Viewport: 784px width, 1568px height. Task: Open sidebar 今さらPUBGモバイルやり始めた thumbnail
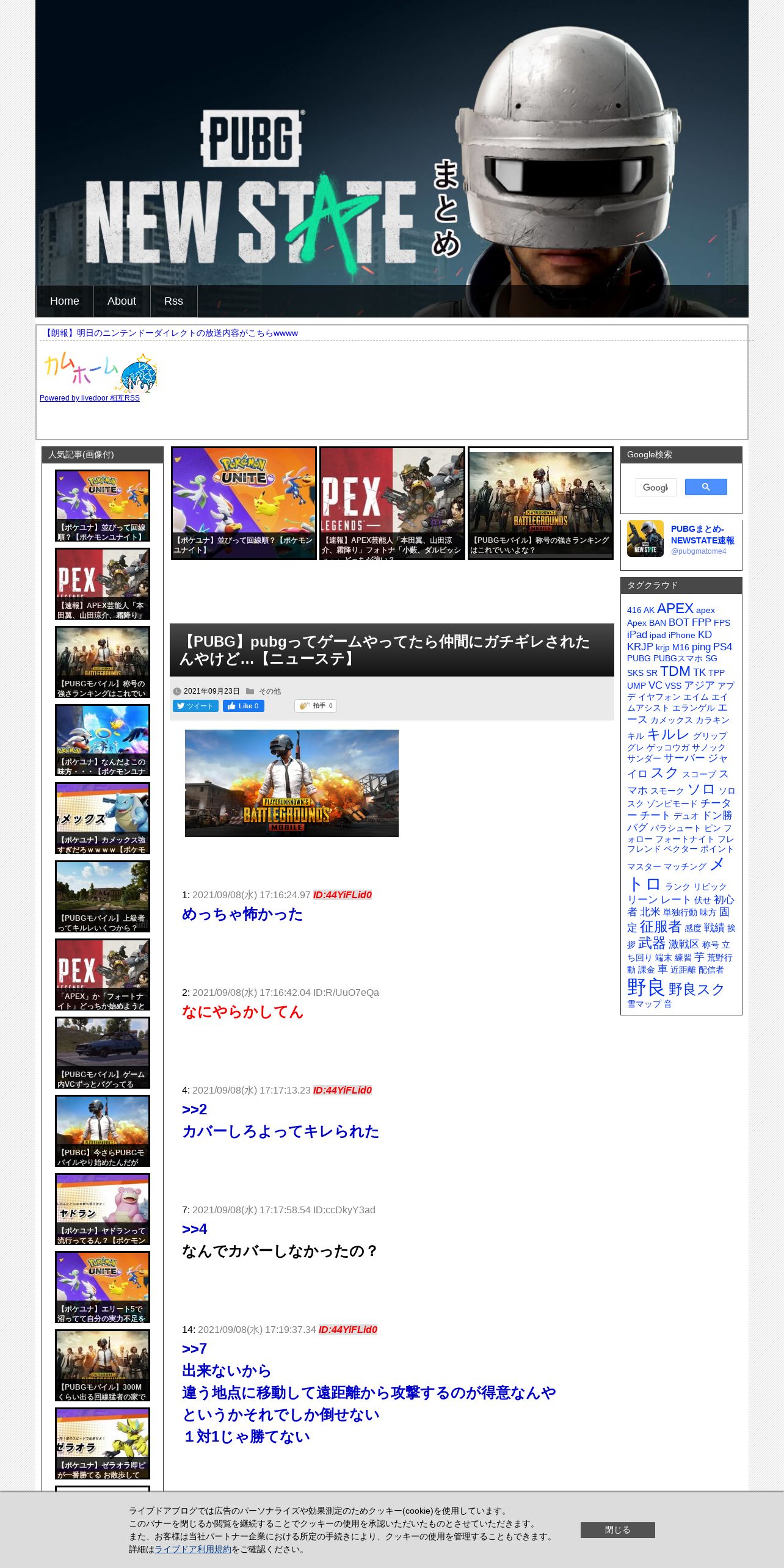pos(103,1131)
